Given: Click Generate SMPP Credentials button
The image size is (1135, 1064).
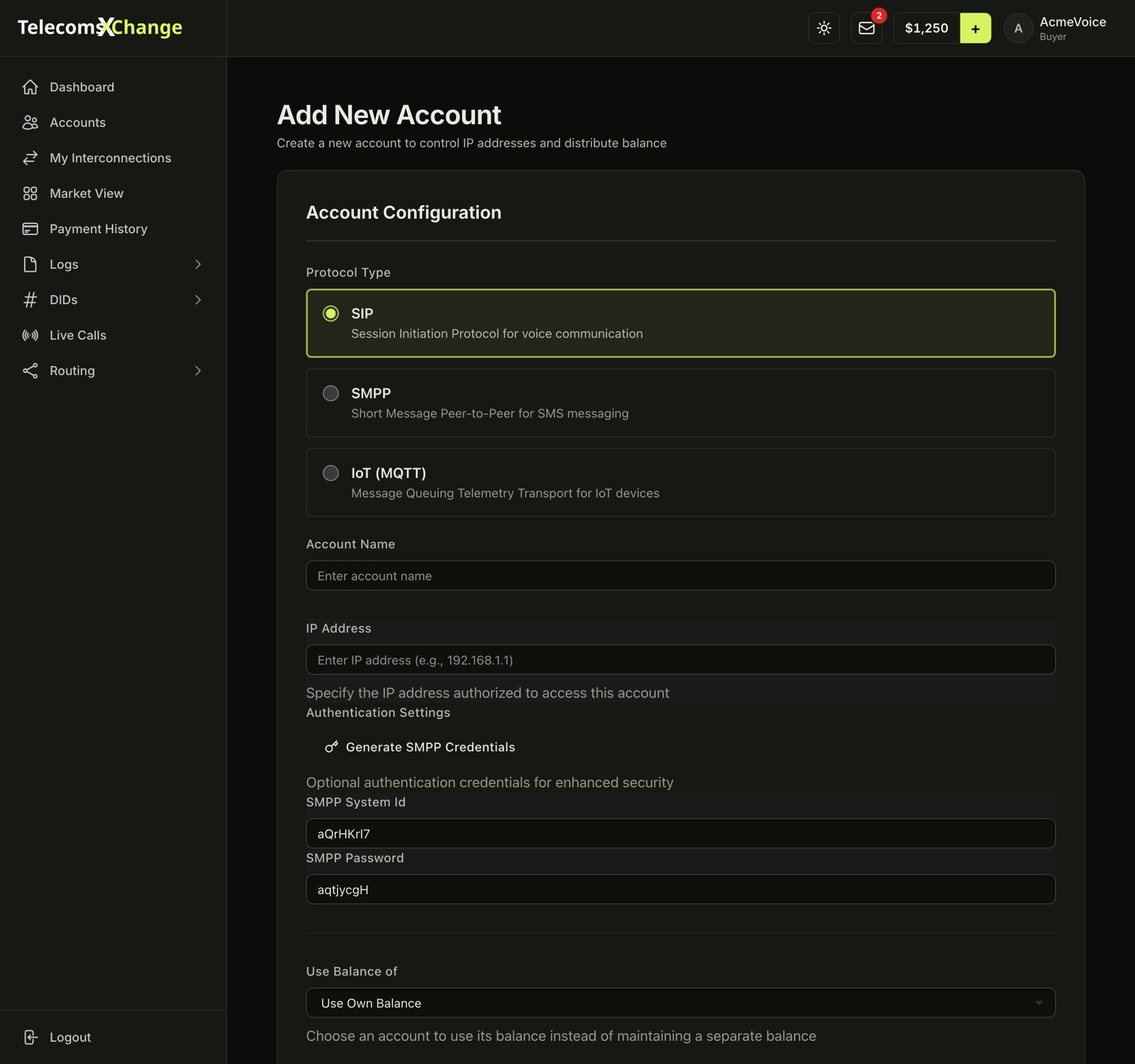Looking at the screenshot, I should coord(420,747).
